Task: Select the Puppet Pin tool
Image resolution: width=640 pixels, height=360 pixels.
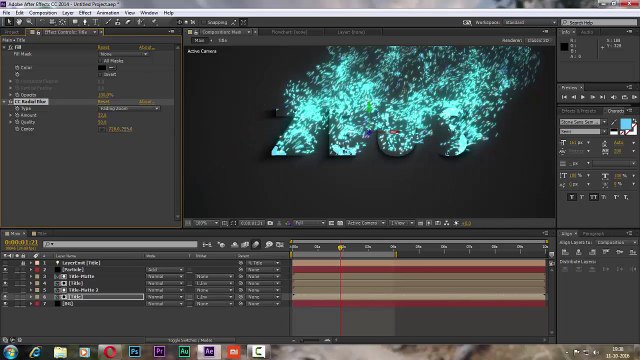Action: pos(154,22)
